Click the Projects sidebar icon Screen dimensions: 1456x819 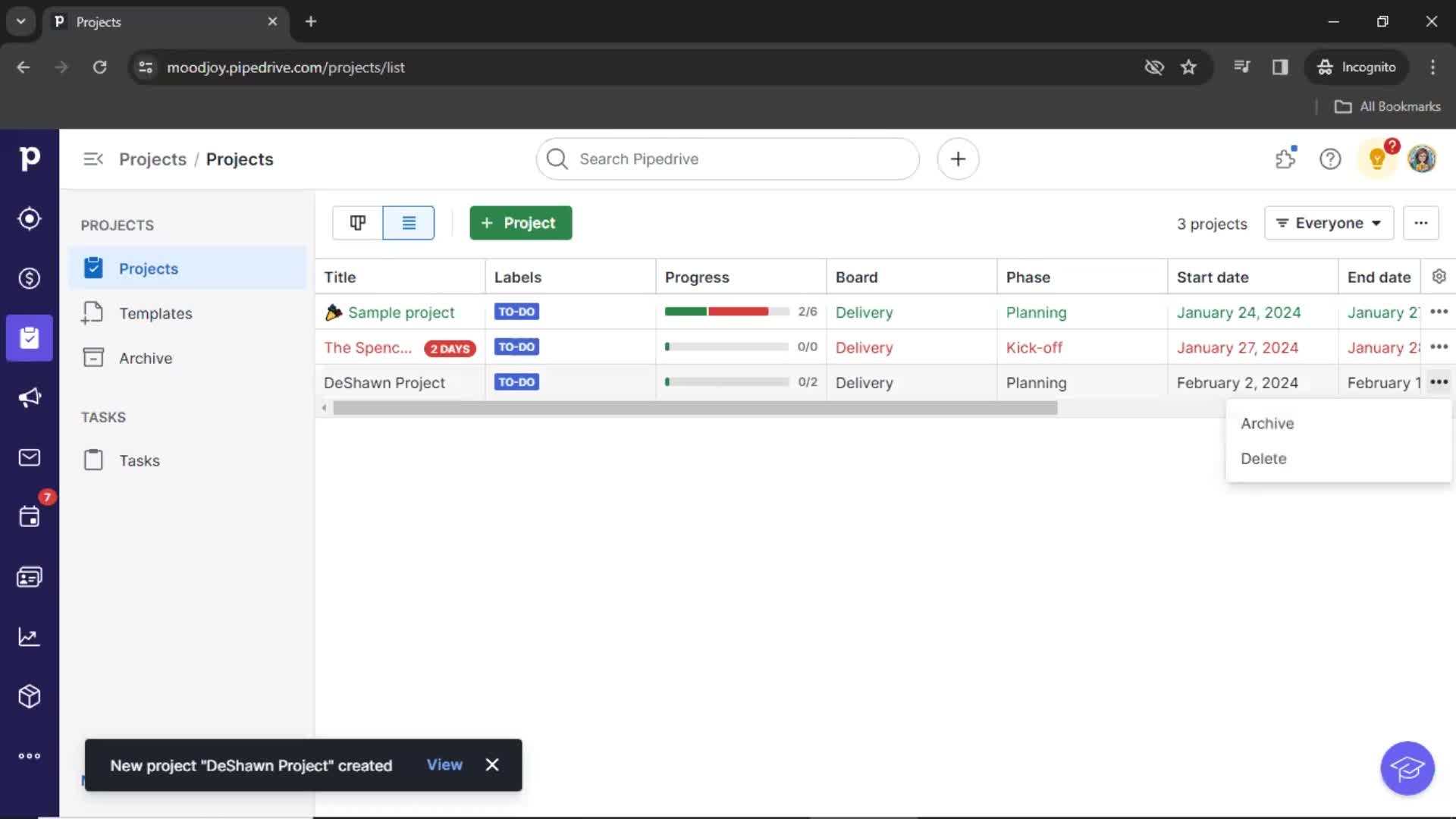click(29, 337)
